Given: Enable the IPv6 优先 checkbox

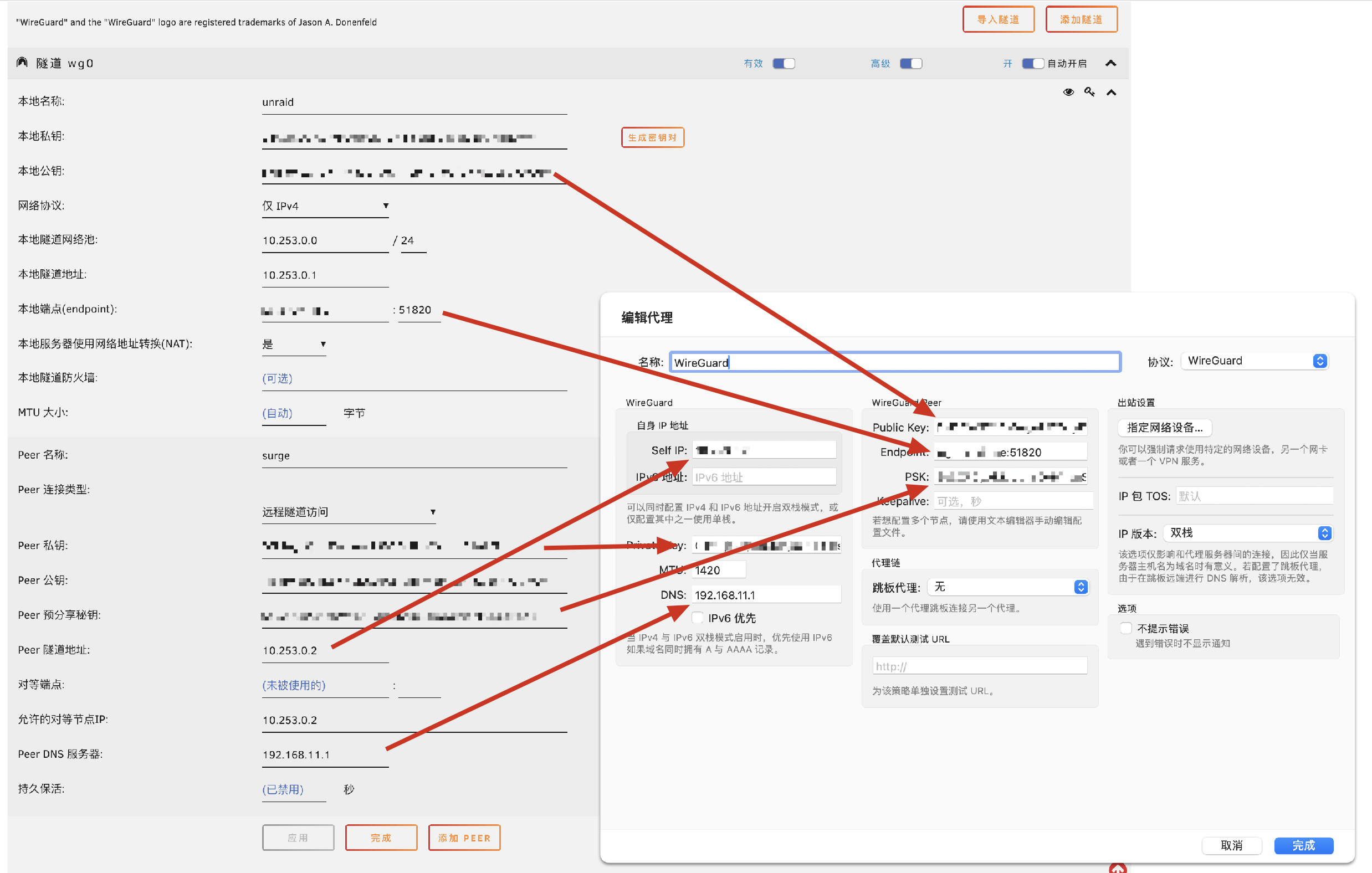Looking at the screenshot, I should 698,618.
